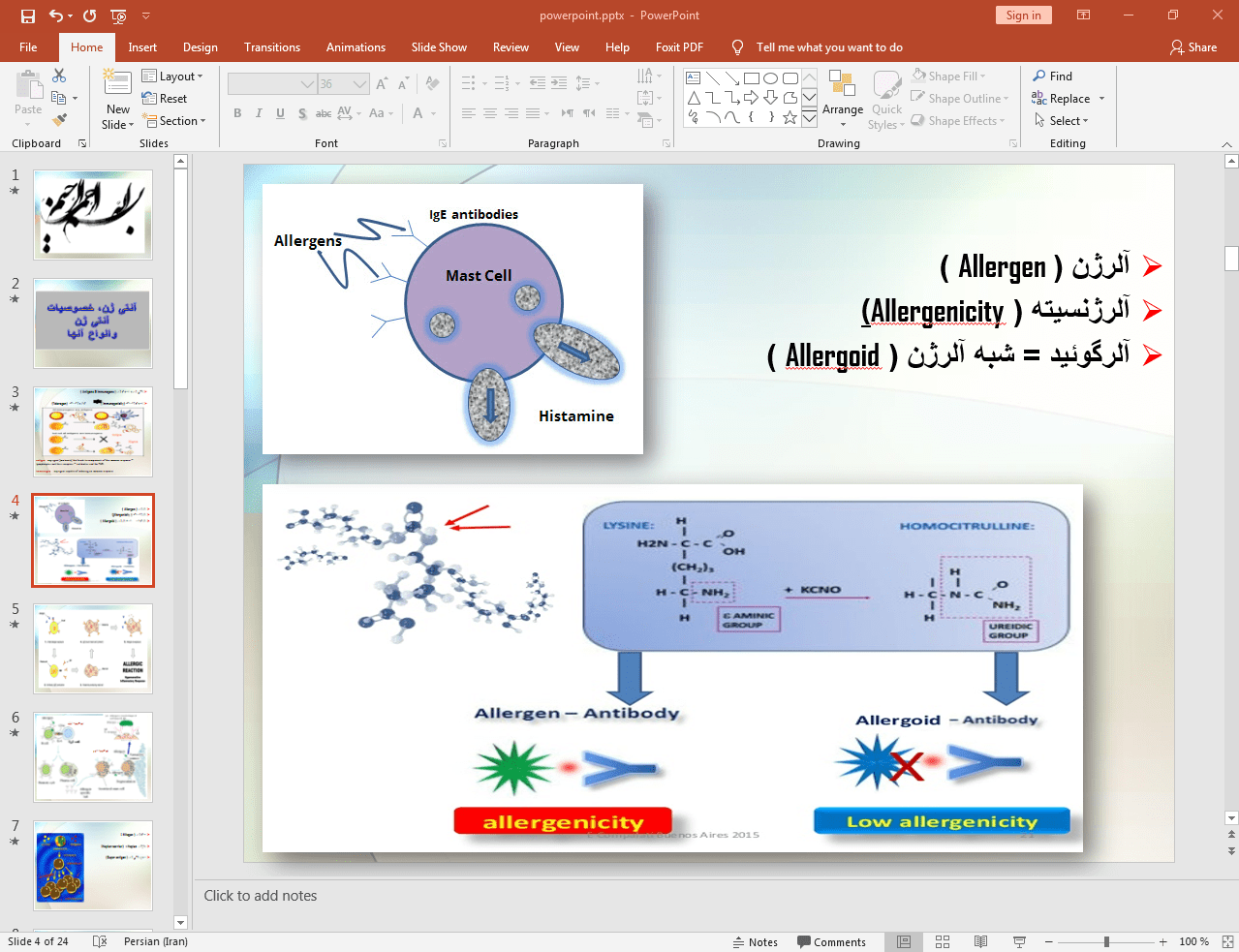Click the Share button

pos(1193,46)
